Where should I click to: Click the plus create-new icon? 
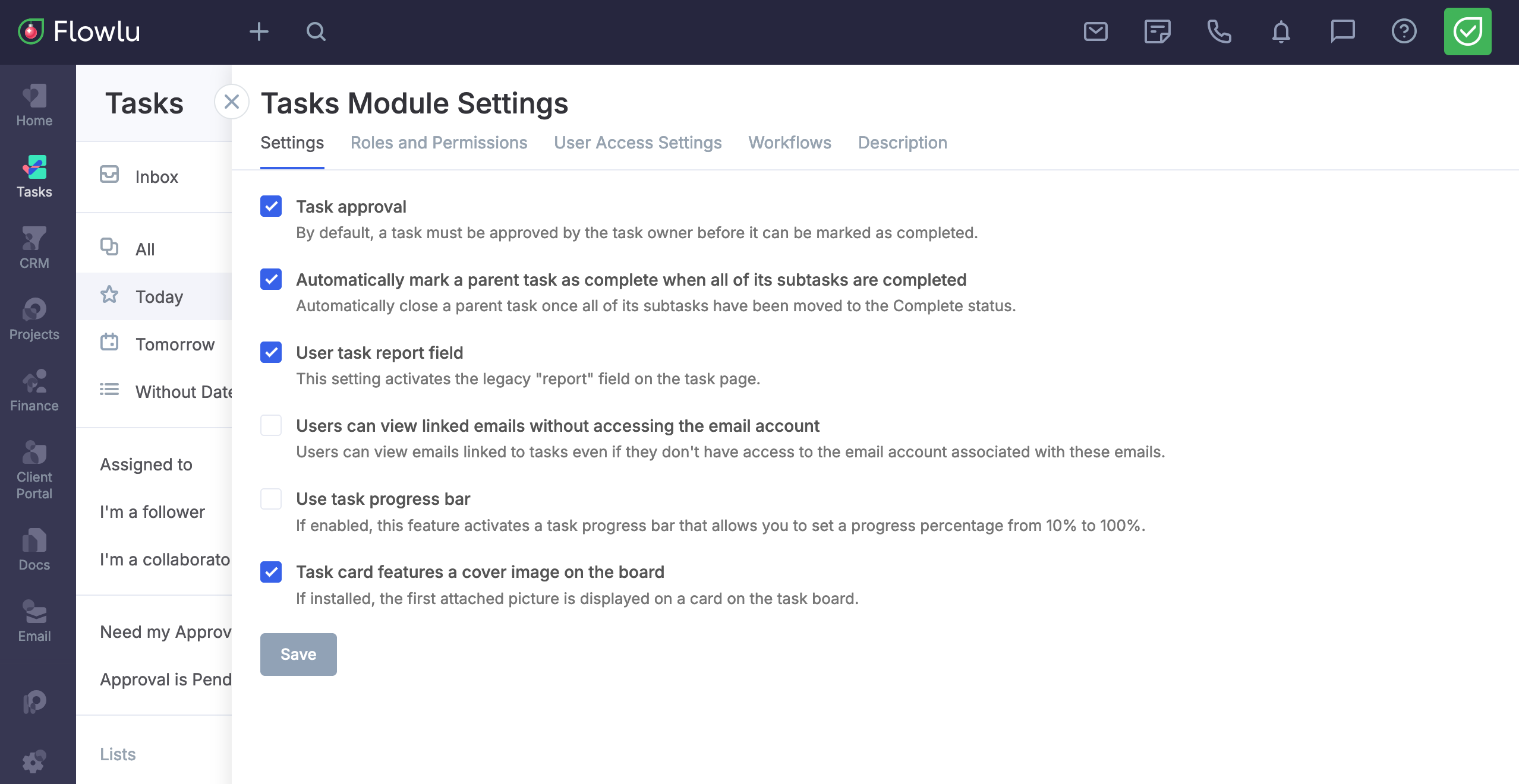point(259,31)
